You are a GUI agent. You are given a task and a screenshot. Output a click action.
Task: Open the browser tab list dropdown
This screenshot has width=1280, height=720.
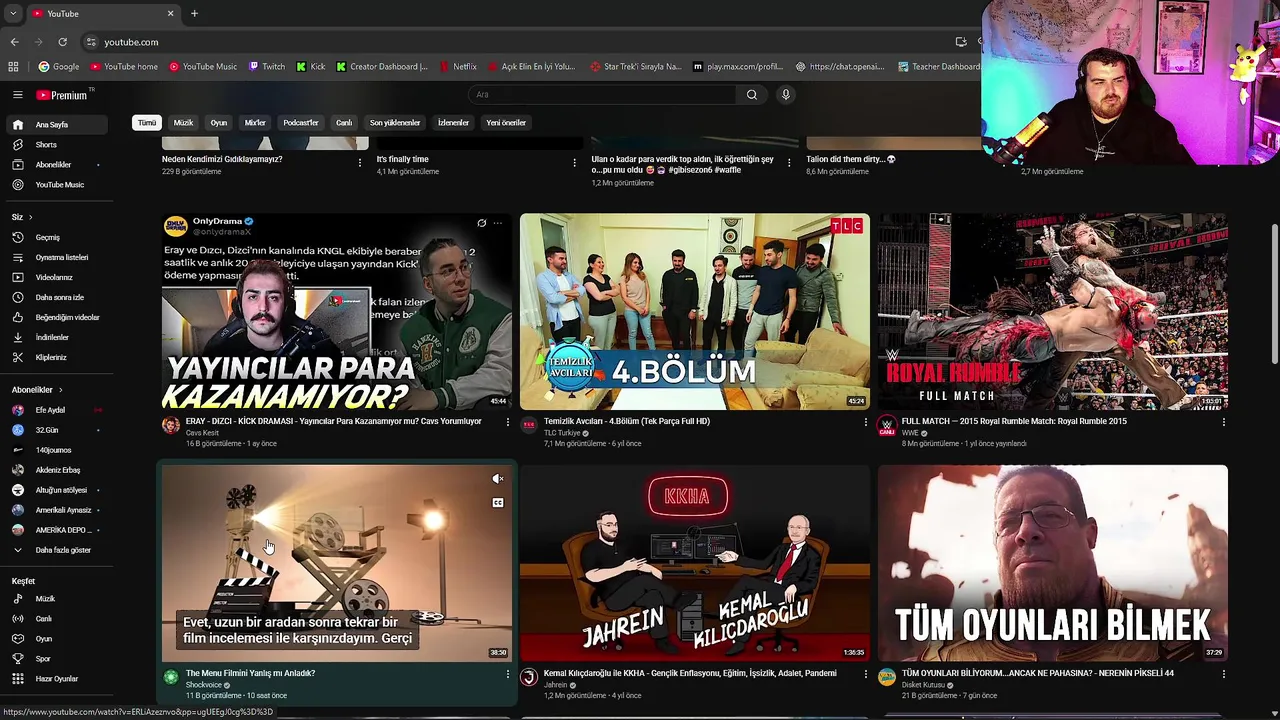click(x=12, y=13)
